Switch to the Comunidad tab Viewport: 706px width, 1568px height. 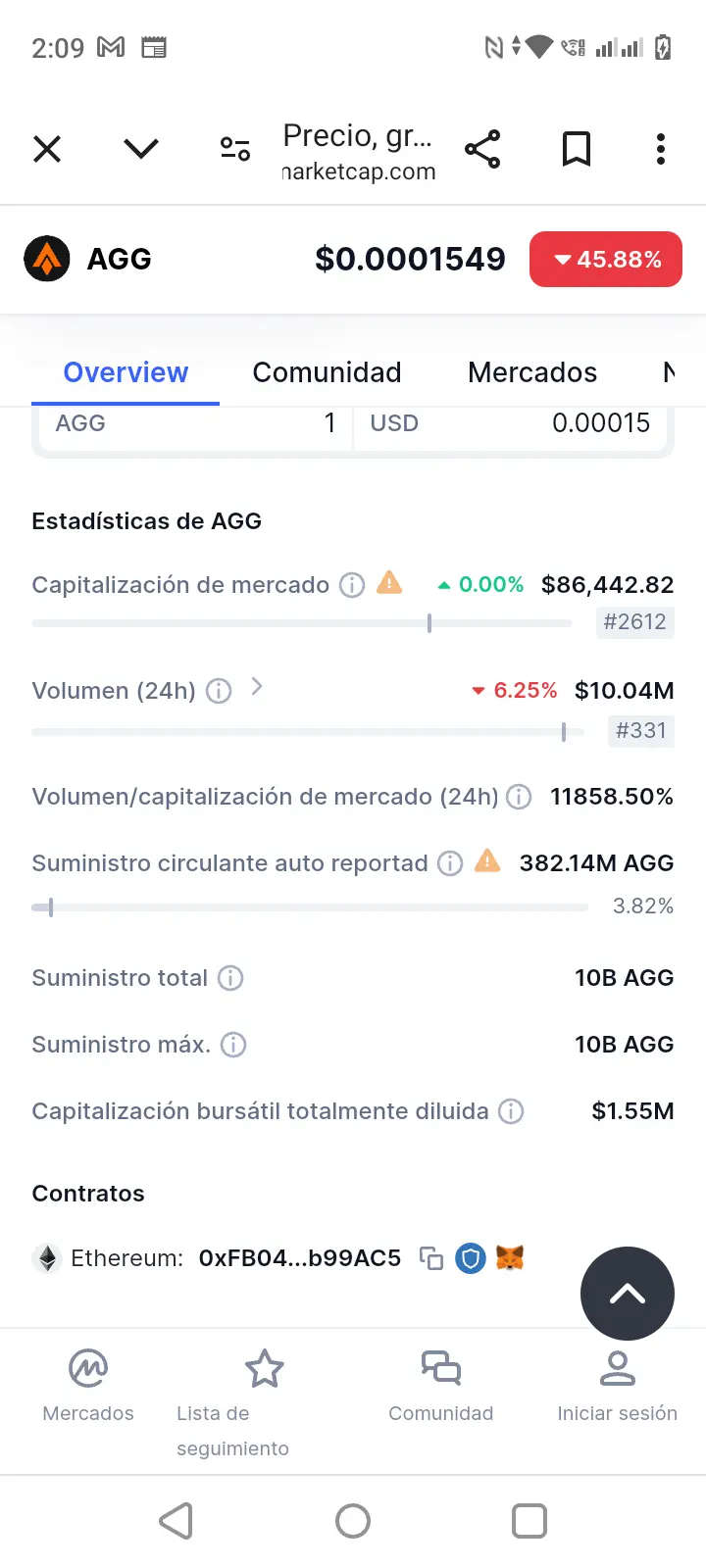pyautogui.click(x=327, y=372)
